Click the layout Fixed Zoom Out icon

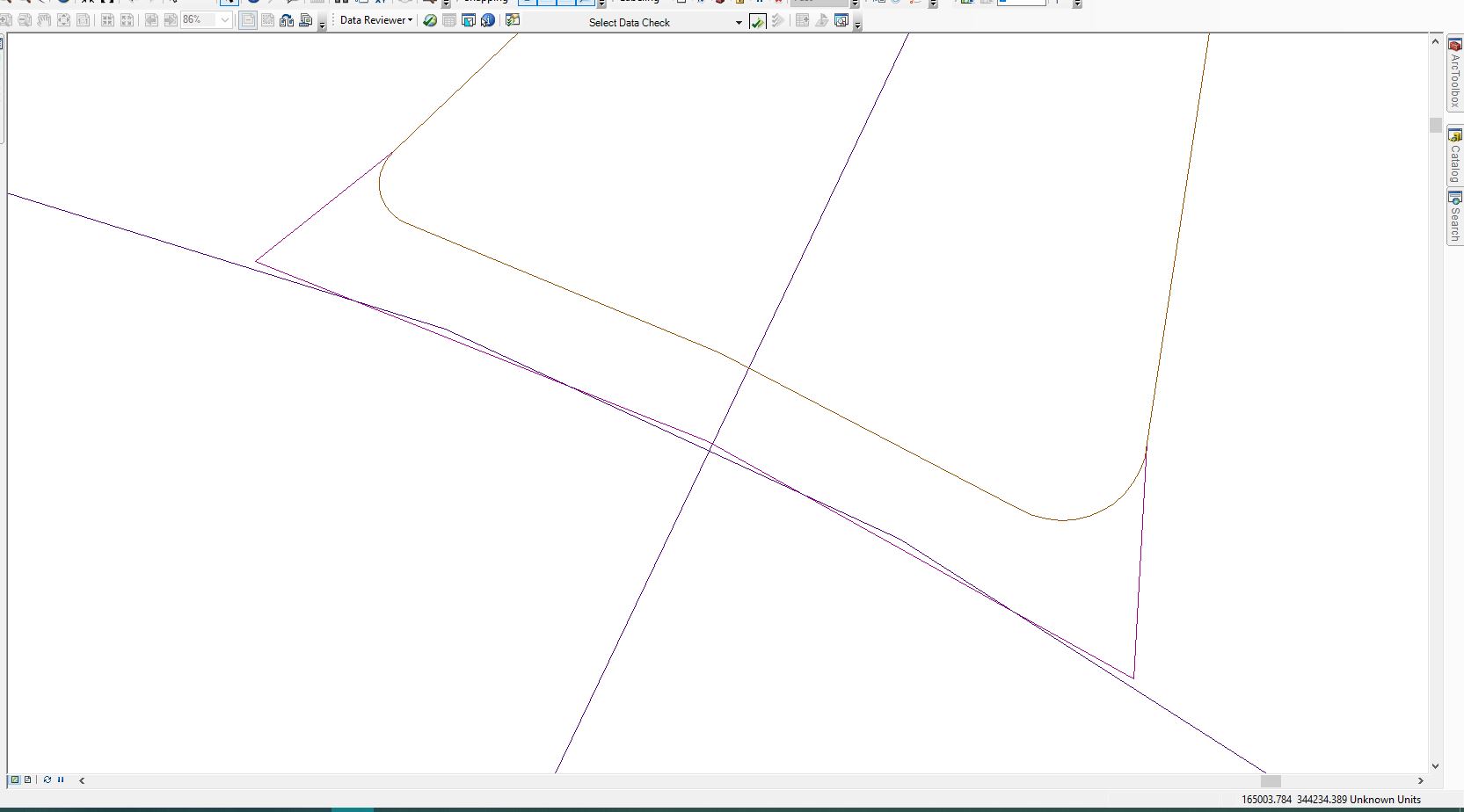click(127, 19)
